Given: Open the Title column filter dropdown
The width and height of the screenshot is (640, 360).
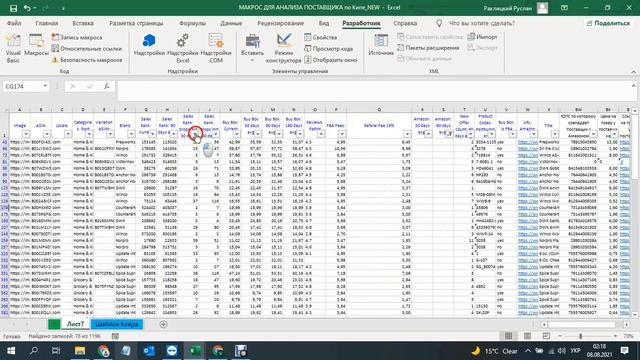Looking at the screenshot, I should click(x=555, y=134).
